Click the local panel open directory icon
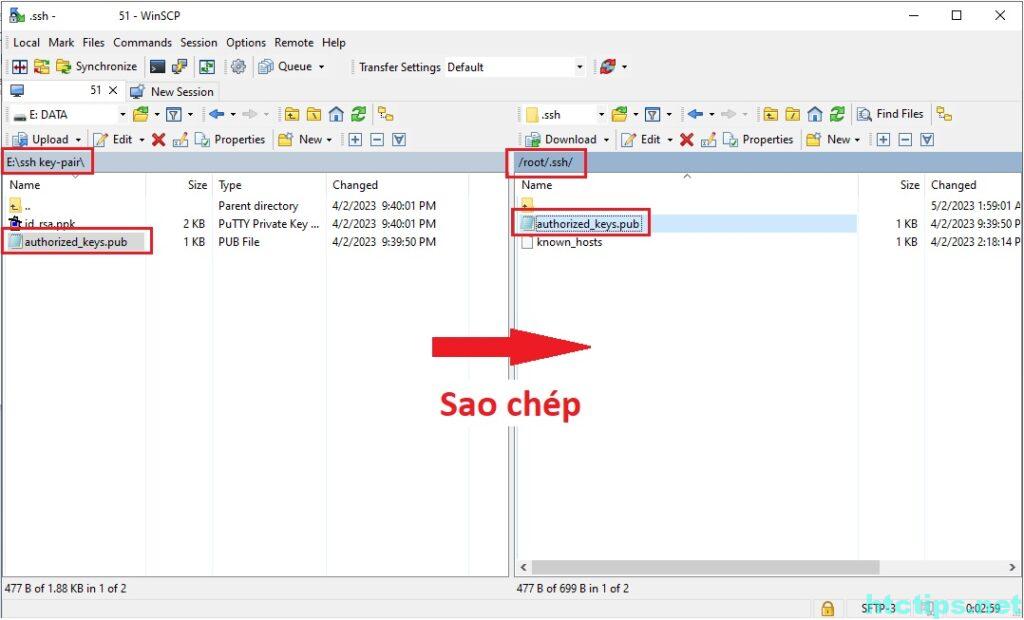 (x=140, y=115)
